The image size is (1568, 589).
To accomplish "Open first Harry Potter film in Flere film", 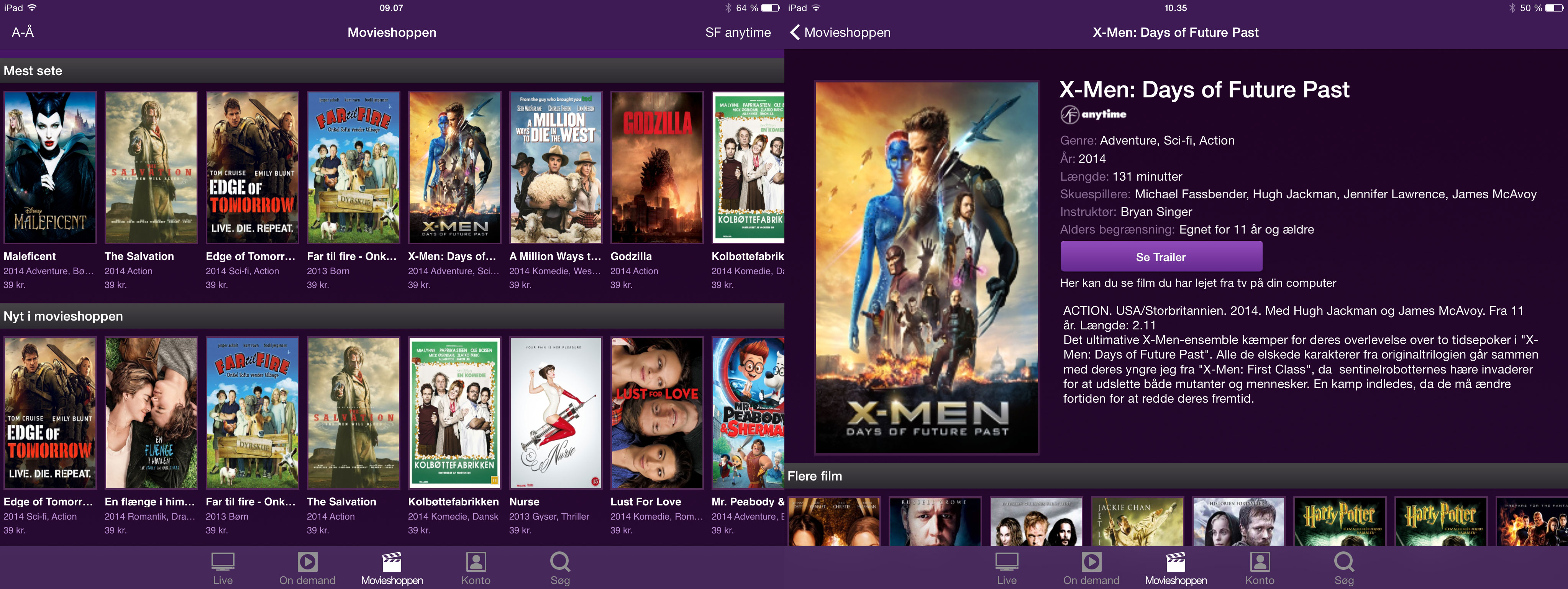I will [x=1340, y=522].
